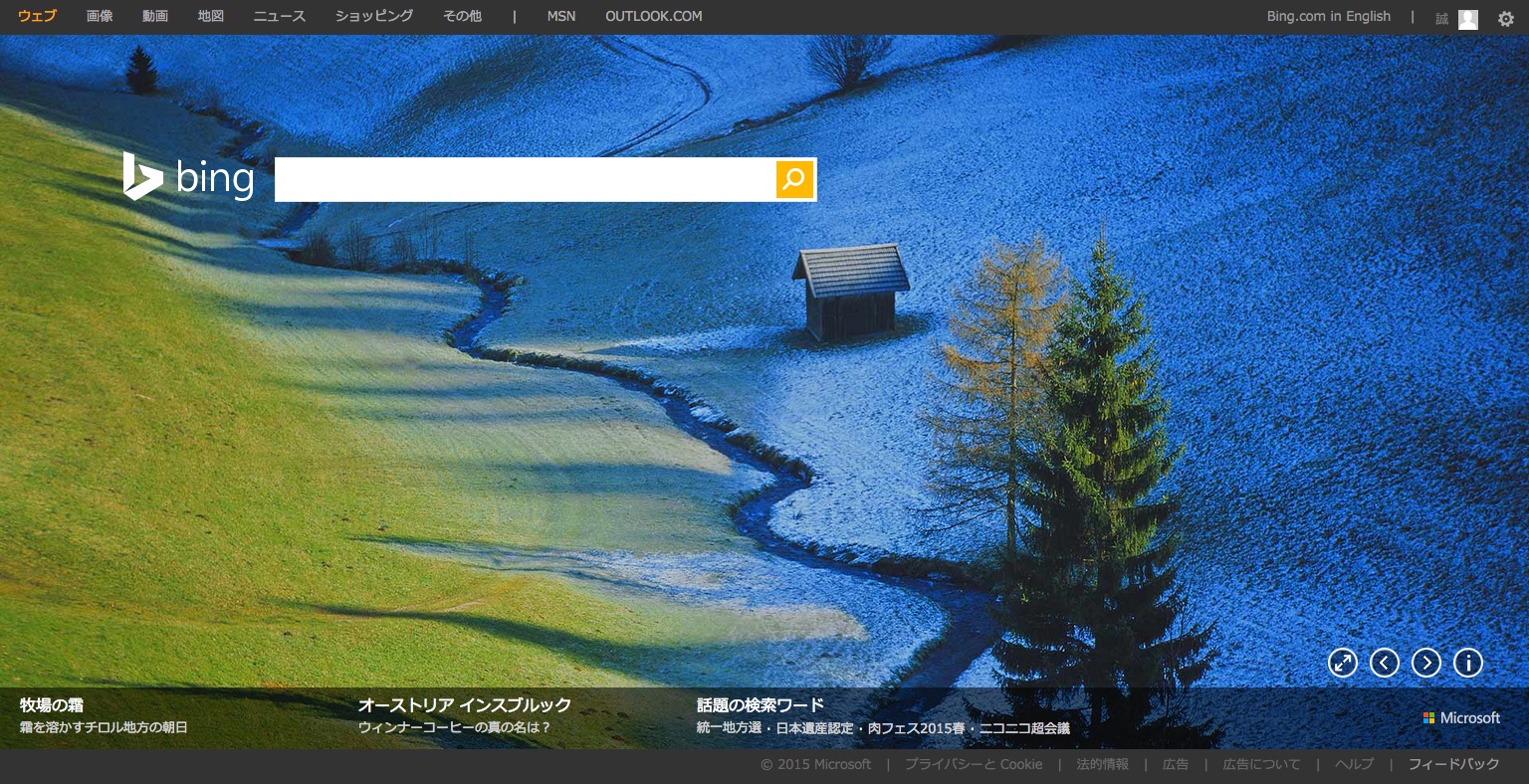
Task: Expand the background image to full screen
Action: (1343, 663)
